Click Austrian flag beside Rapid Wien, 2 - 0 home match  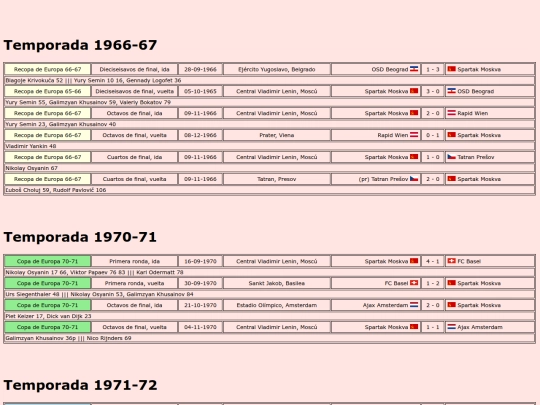click(451, 113)
